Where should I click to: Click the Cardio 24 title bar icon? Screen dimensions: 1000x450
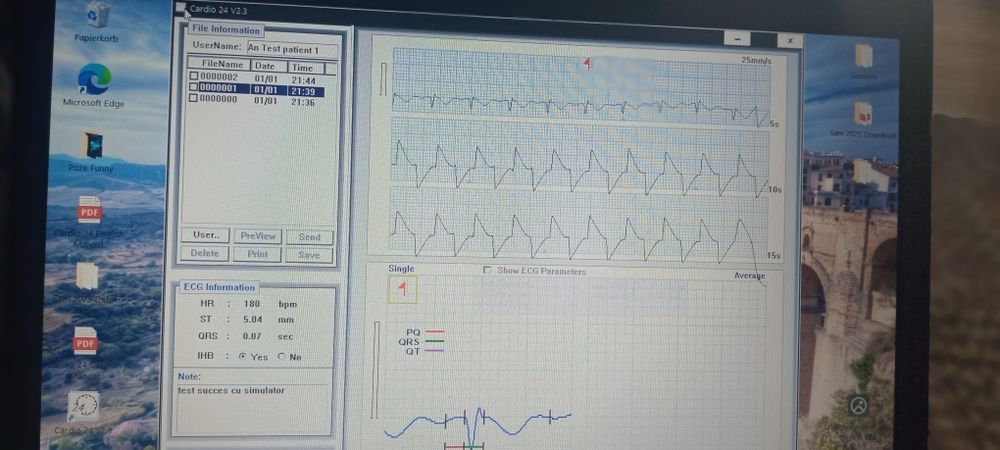[181, 8]
